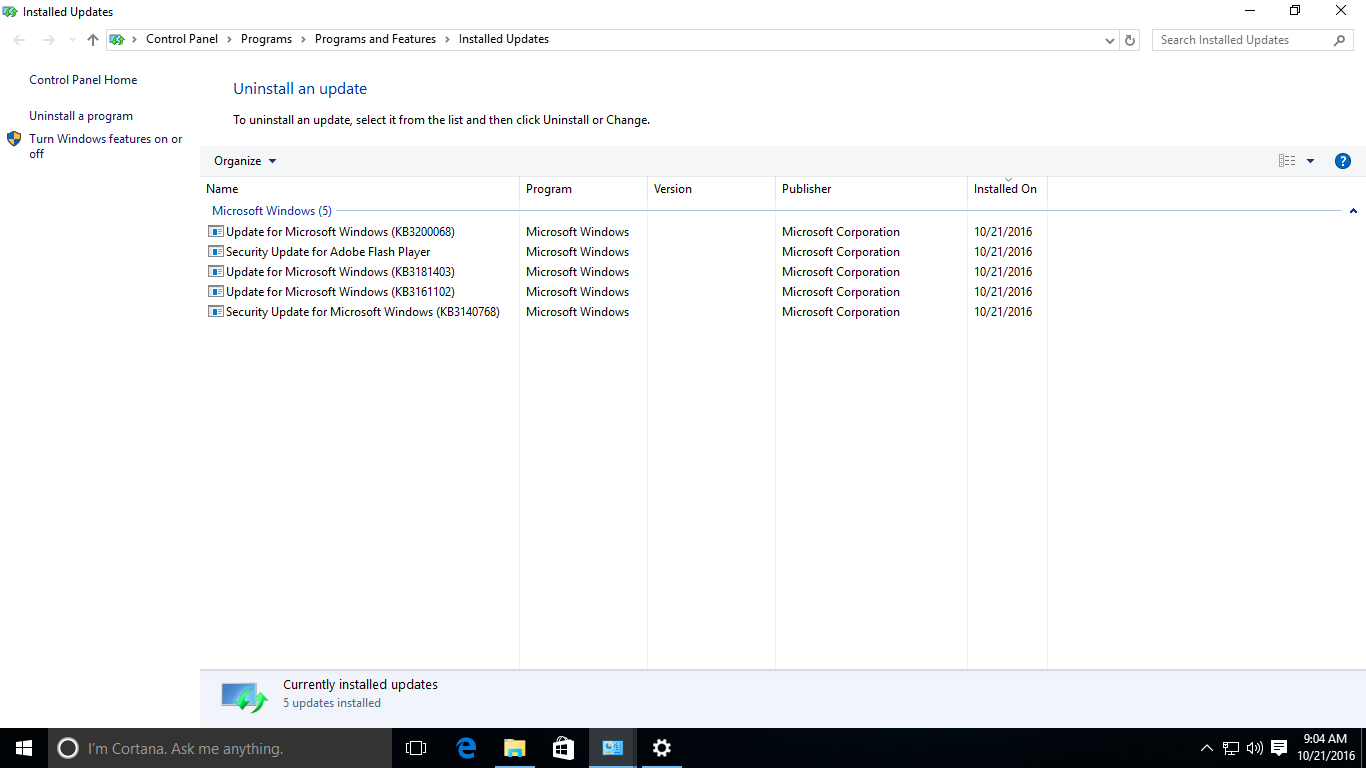
Task: Open the Help button
Action: pyautogui.click(x=1343, y=161)
